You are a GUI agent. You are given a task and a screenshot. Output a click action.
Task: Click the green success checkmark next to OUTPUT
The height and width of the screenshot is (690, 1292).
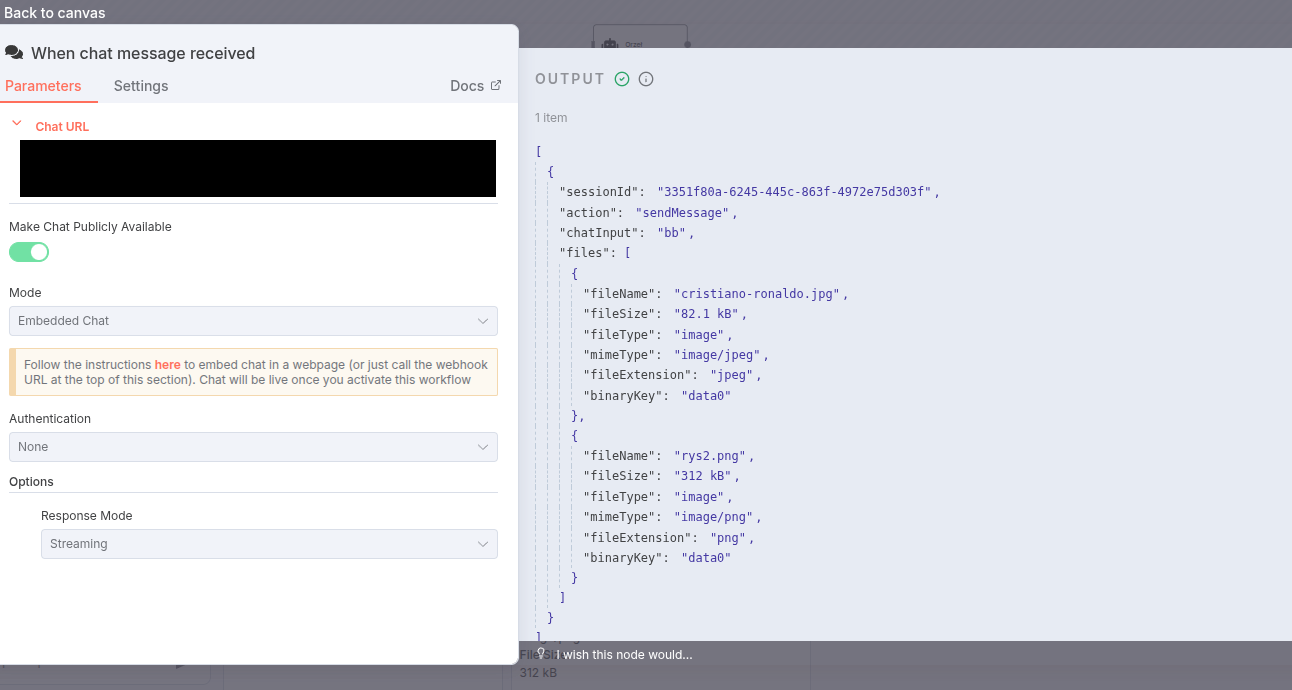622,79
